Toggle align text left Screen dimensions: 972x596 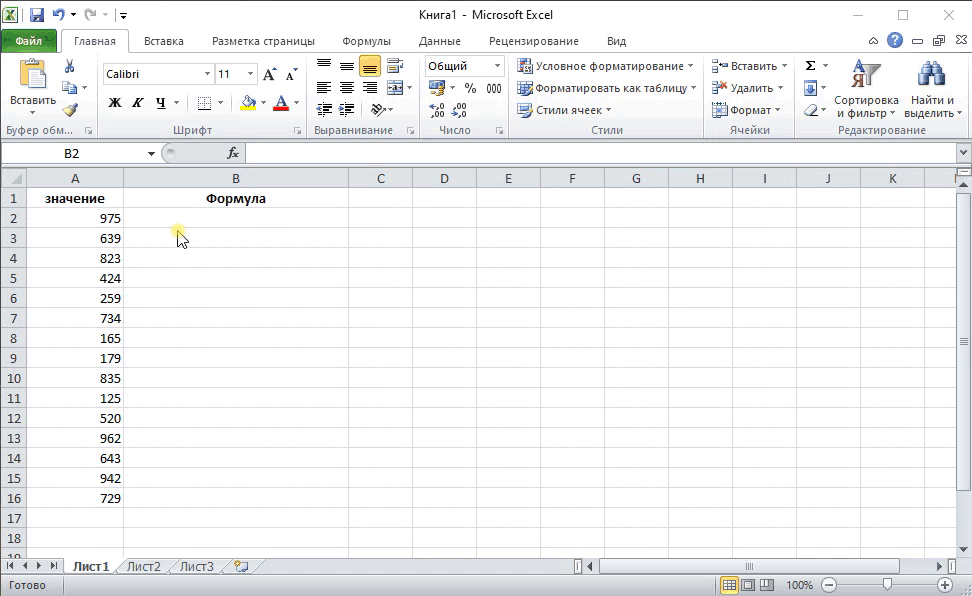(324, 87)
